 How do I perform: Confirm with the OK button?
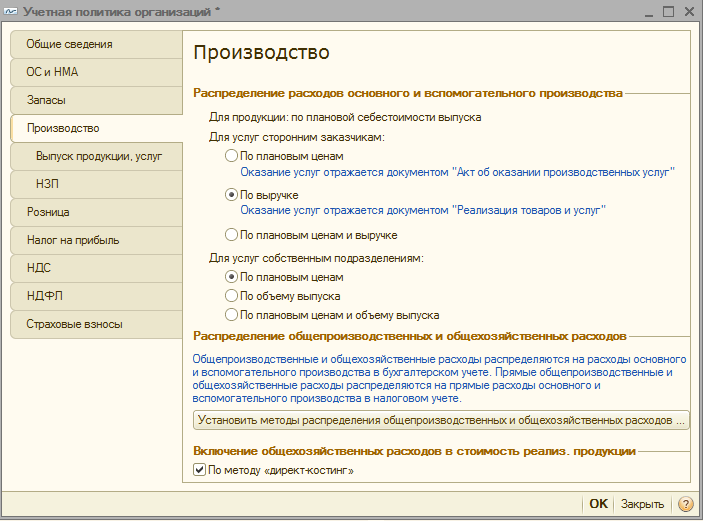point(599,504)
